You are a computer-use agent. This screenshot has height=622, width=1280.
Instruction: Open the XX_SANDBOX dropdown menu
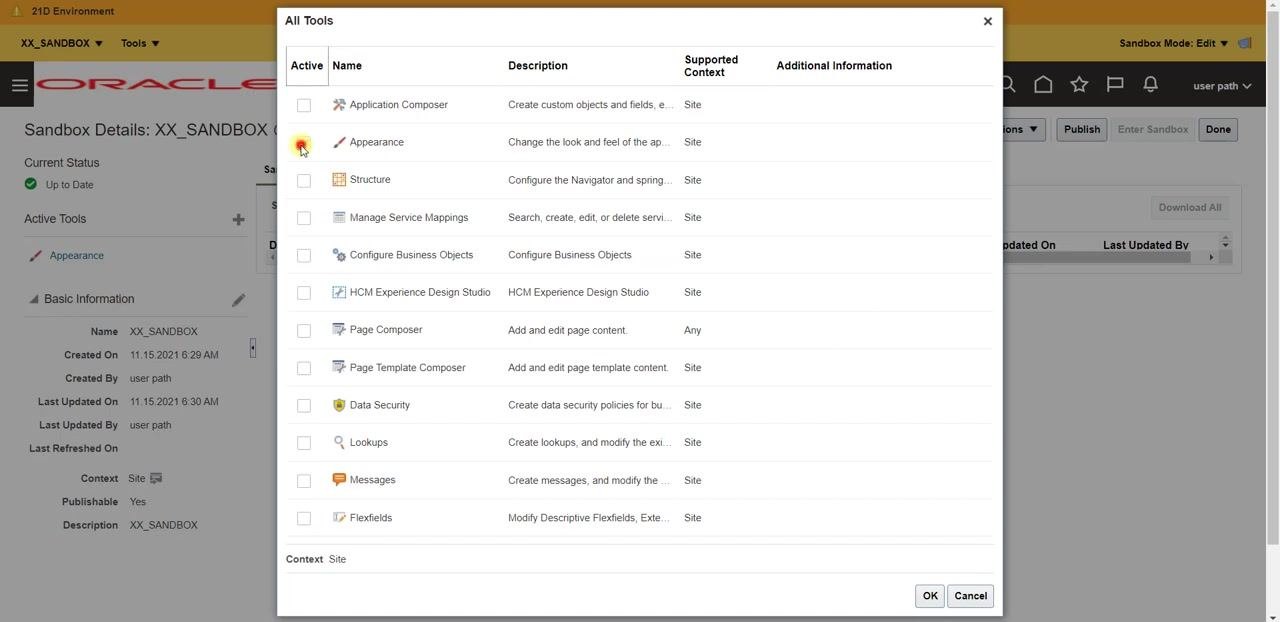pyautogui.click(x=62, y=43)
